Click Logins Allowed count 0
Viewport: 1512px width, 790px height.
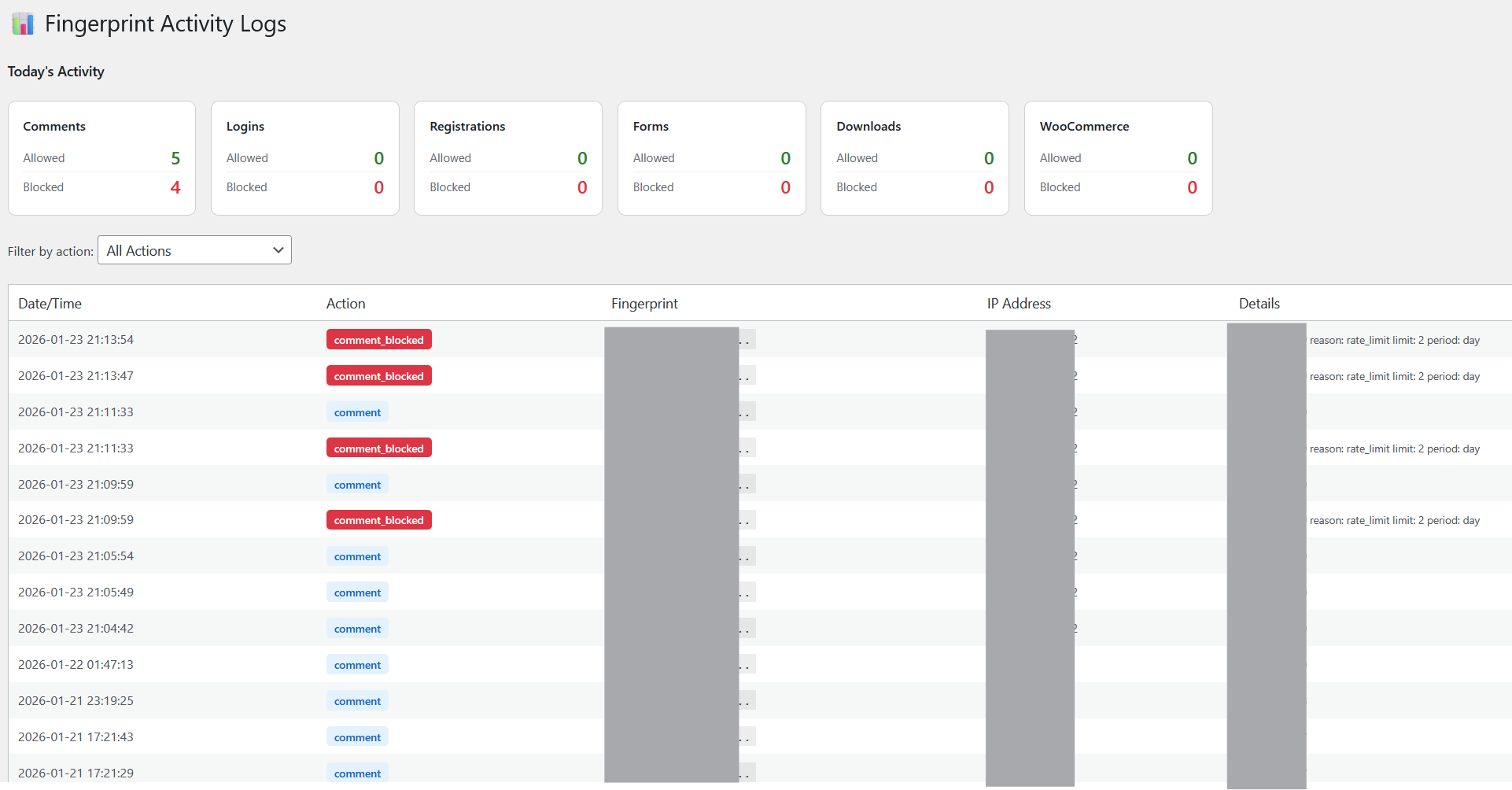point(379,158)
